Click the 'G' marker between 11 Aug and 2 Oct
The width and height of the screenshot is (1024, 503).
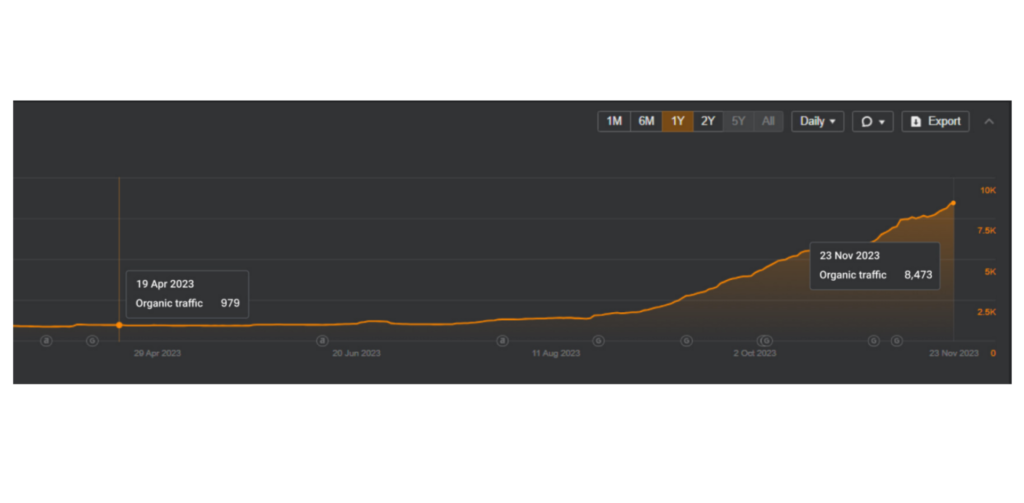[x=686, y=341]
